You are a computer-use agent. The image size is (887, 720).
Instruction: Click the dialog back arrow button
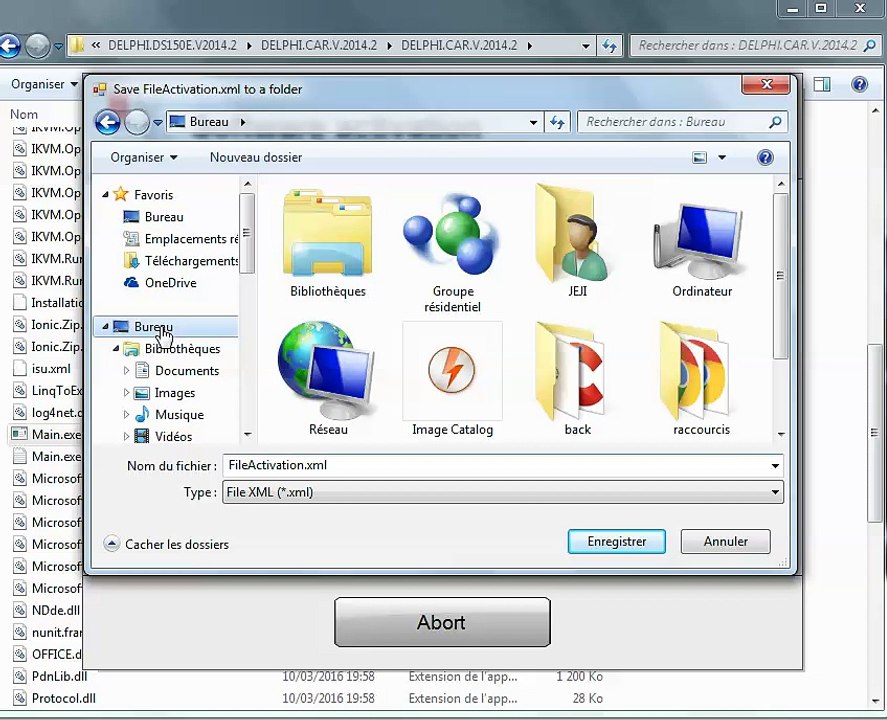pyautogui.click(x=107, y=122)
